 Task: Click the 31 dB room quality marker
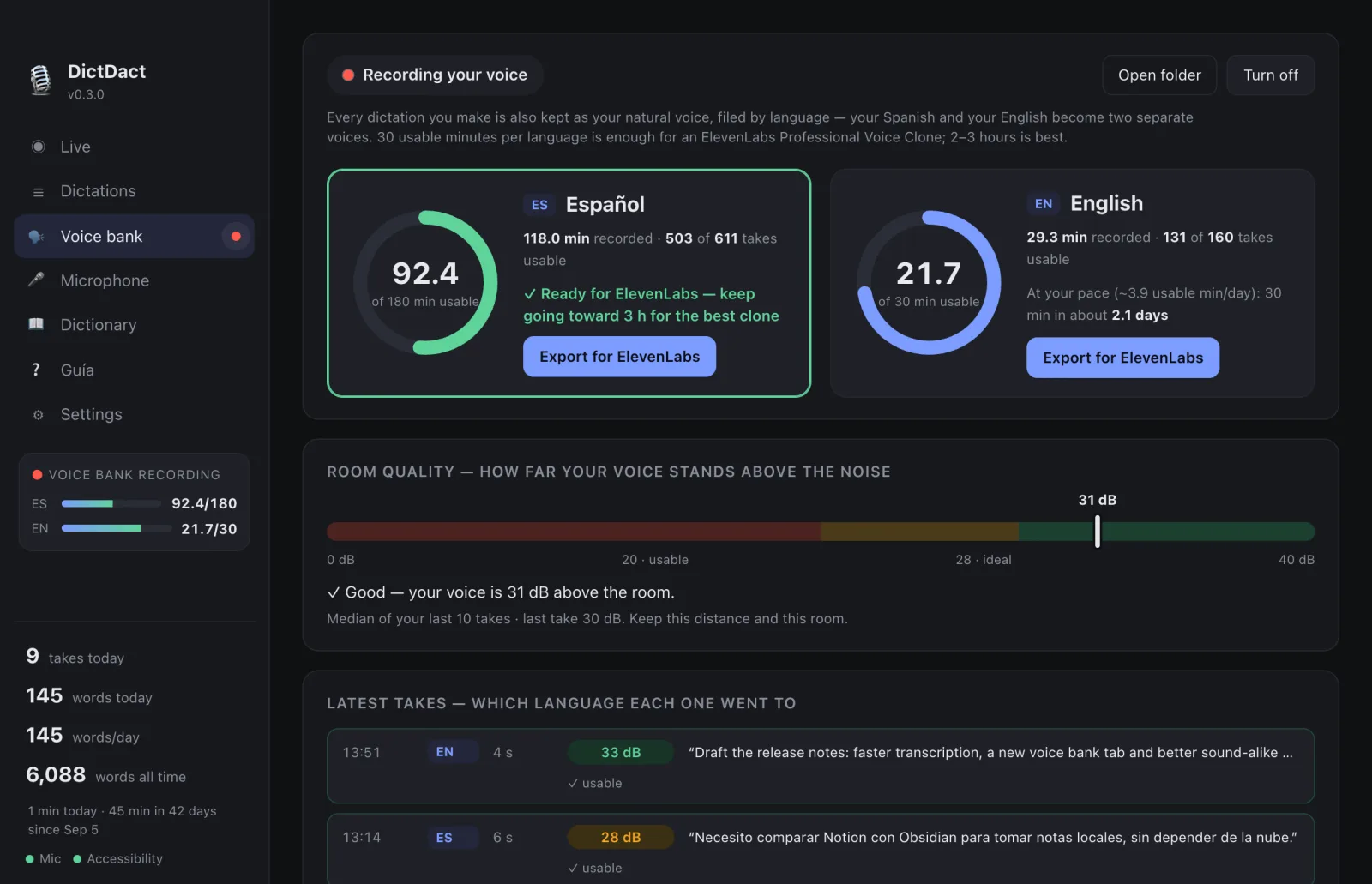[1098, 532]
